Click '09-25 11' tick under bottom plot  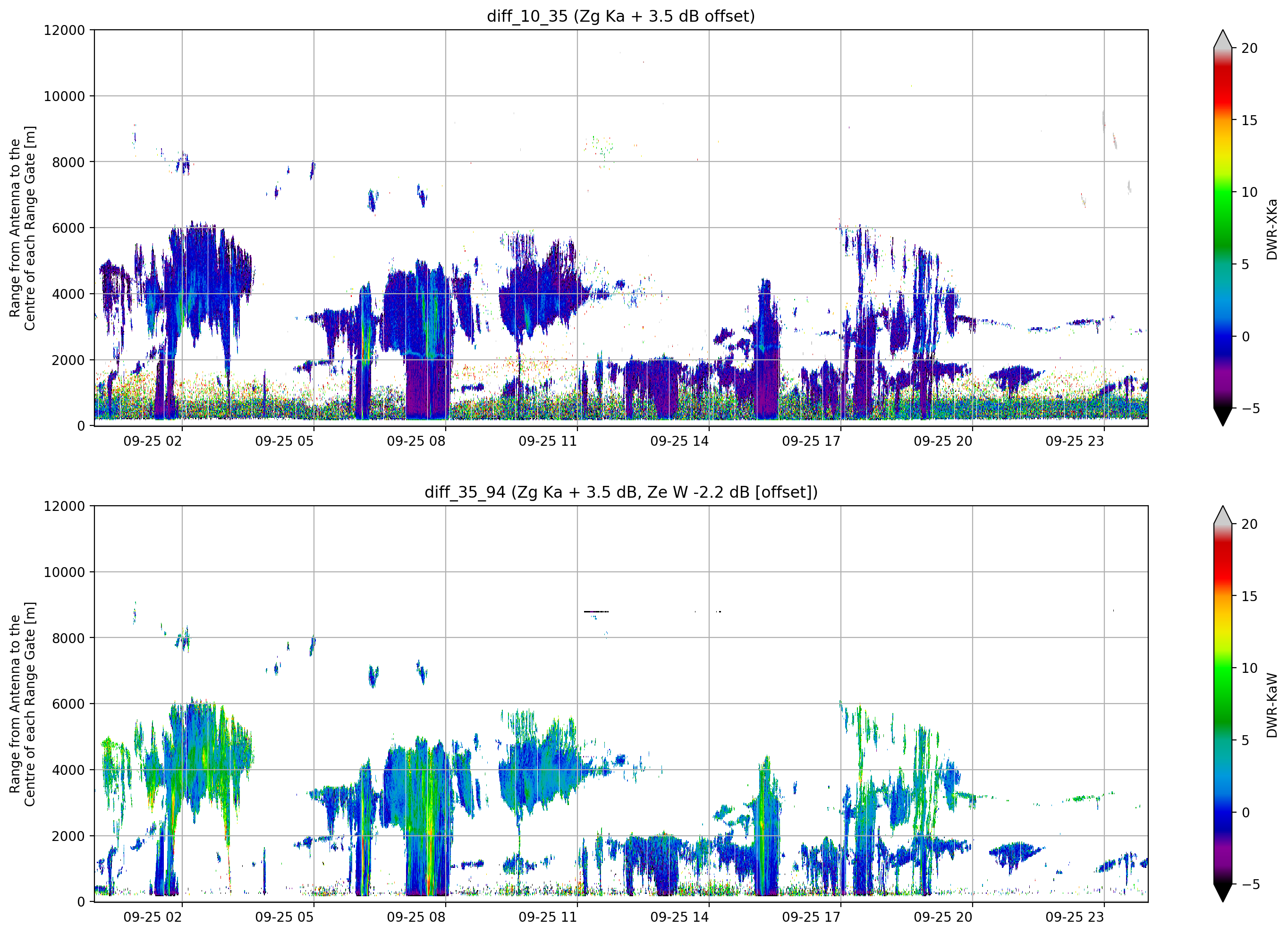pos(548,917)
